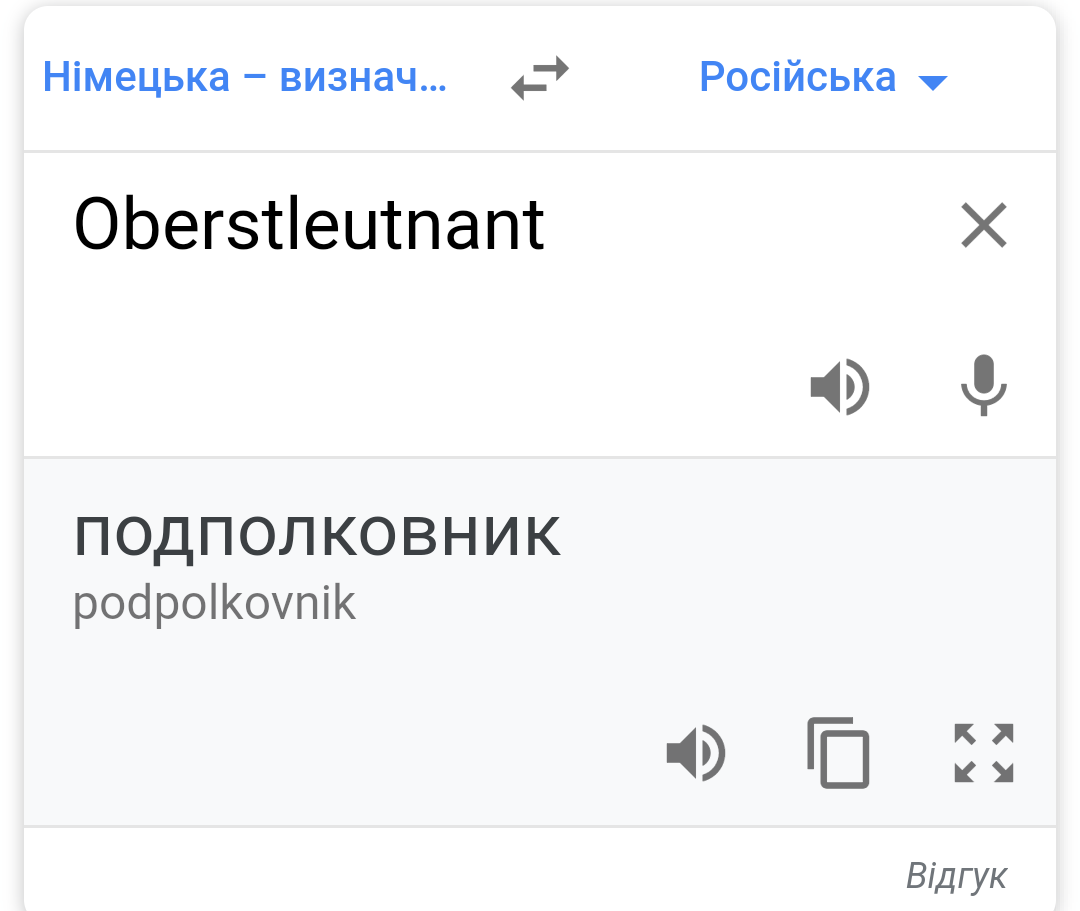The image size is (1080, 911).
Task: Listen to the German source word
Action: (840, 386)
